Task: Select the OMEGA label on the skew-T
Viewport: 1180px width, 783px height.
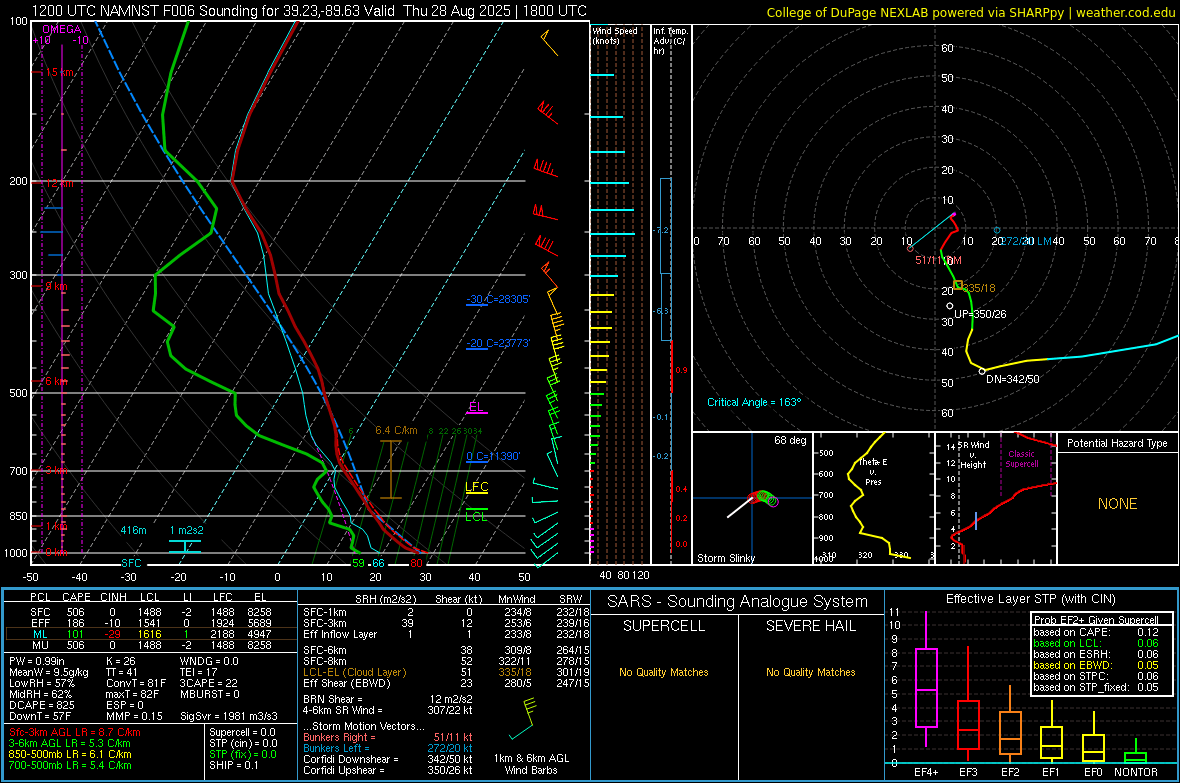Action: 62,29
